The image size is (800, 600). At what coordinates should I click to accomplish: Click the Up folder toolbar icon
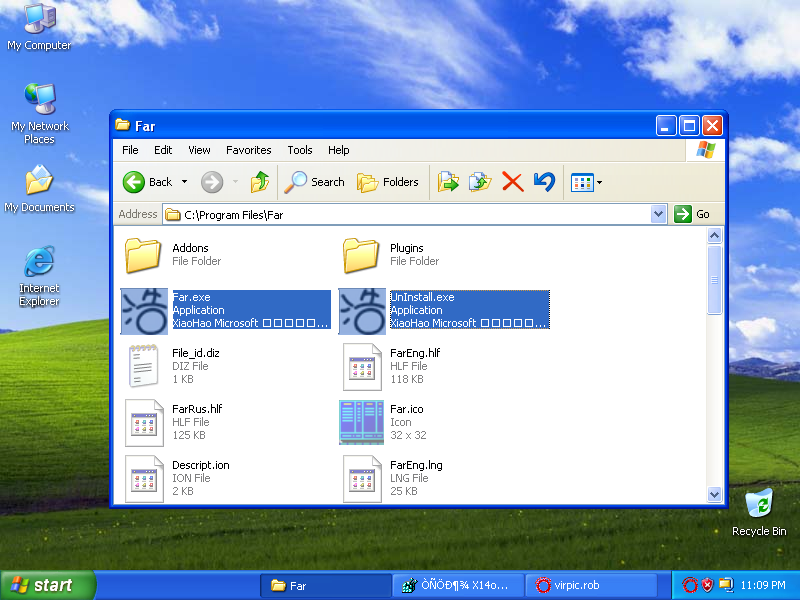point(260,182)
